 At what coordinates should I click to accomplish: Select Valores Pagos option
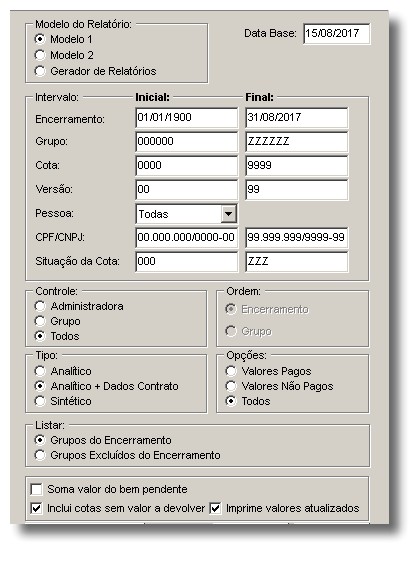[x=231, y=371]
